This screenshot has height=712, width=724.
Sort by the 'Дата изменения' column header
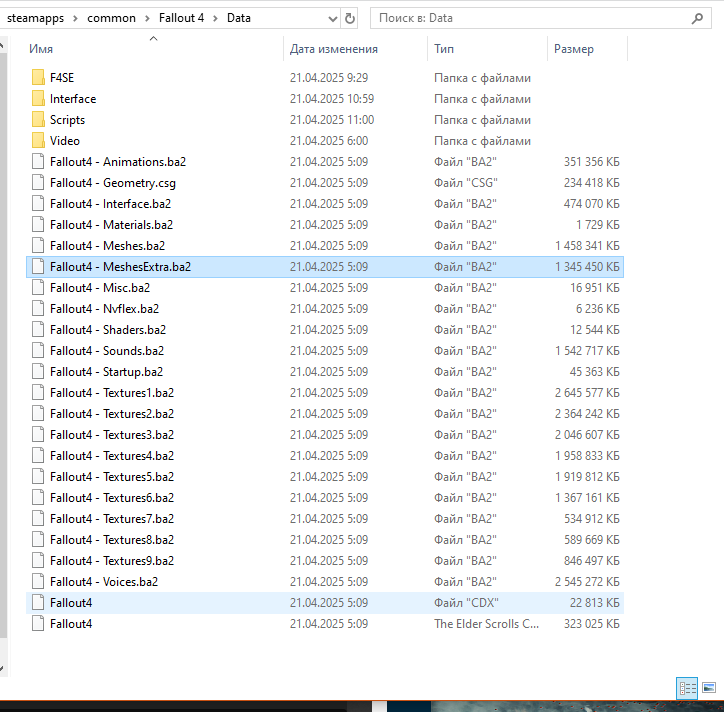(x=334, y=49)
